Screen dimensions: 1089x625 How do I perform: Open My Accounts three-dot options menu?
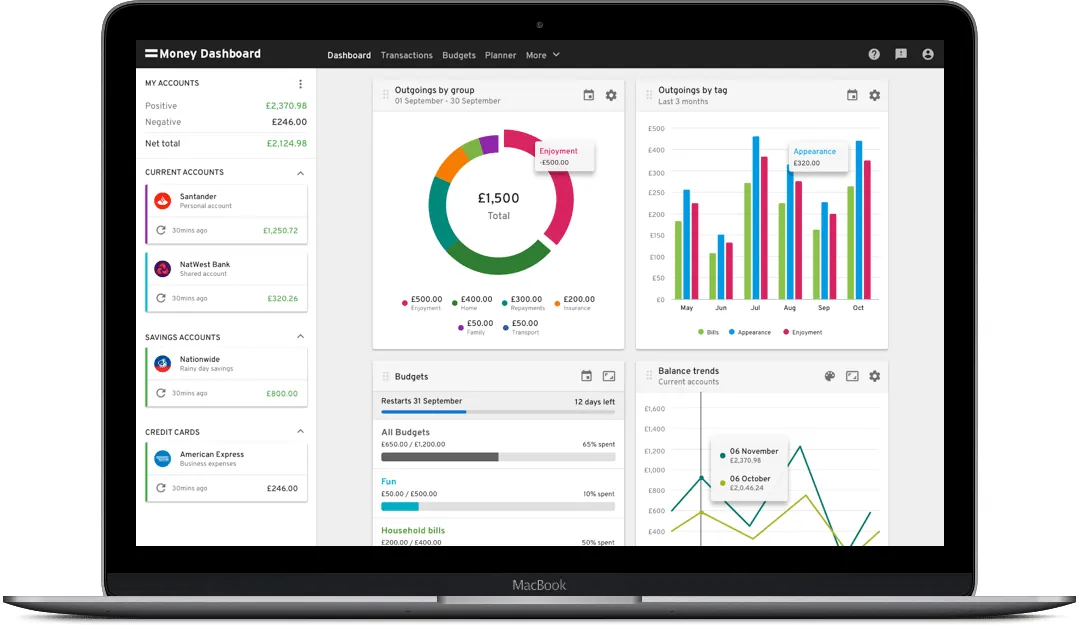(x=300, y=84)
